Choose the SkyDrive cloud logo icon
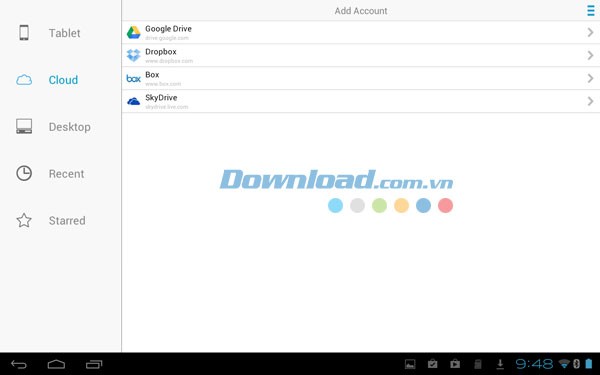 134,101
